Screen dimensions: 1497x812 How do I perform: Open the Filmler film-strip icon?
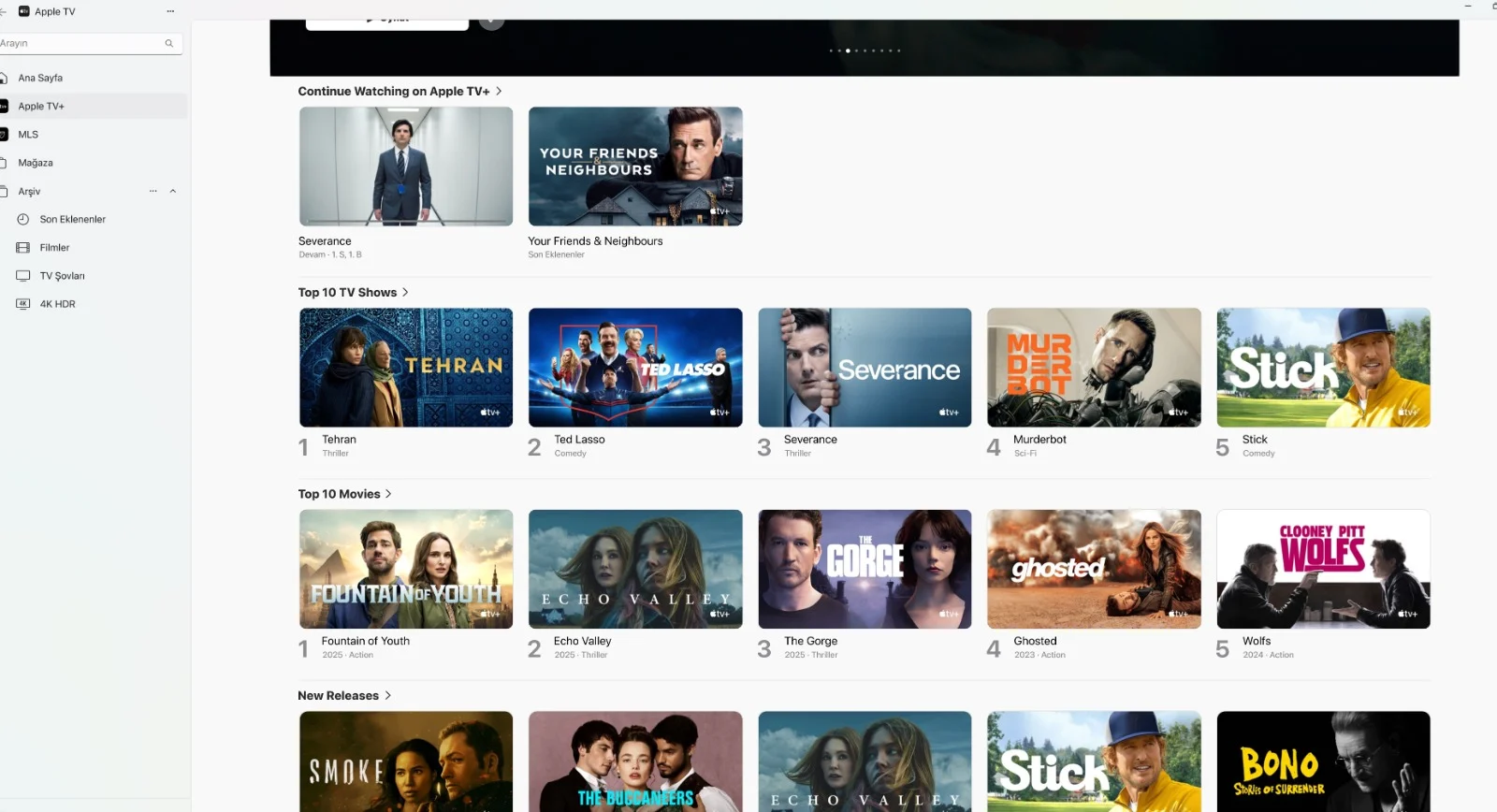23,248
